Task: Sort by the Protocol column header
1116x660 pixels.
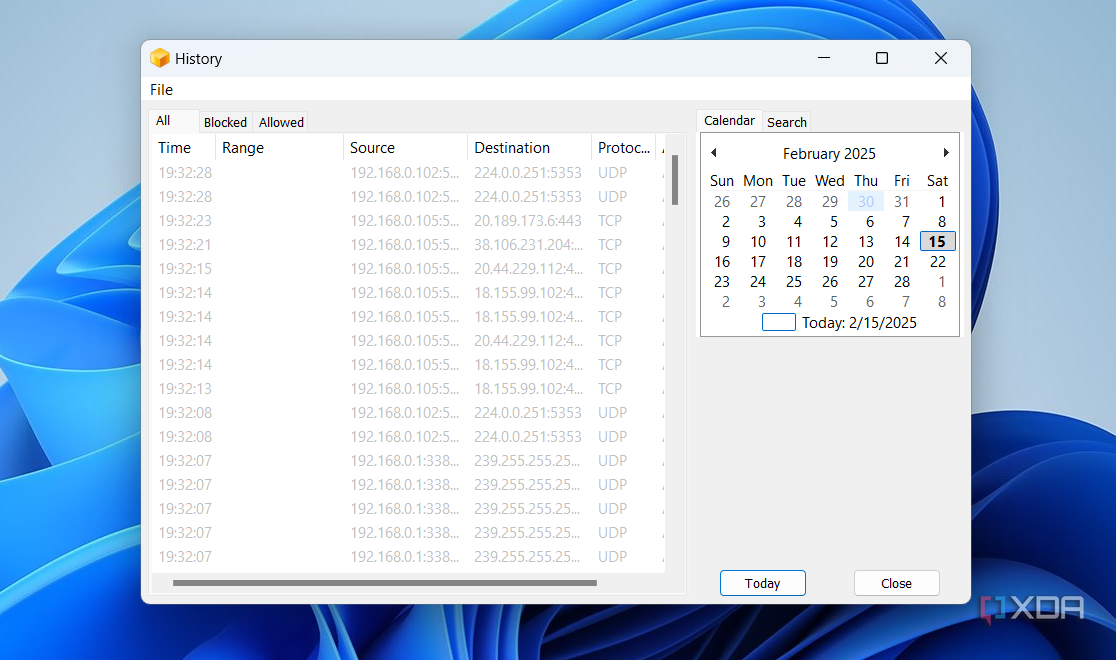Action: pyautogui.click(x=623, y=147)
